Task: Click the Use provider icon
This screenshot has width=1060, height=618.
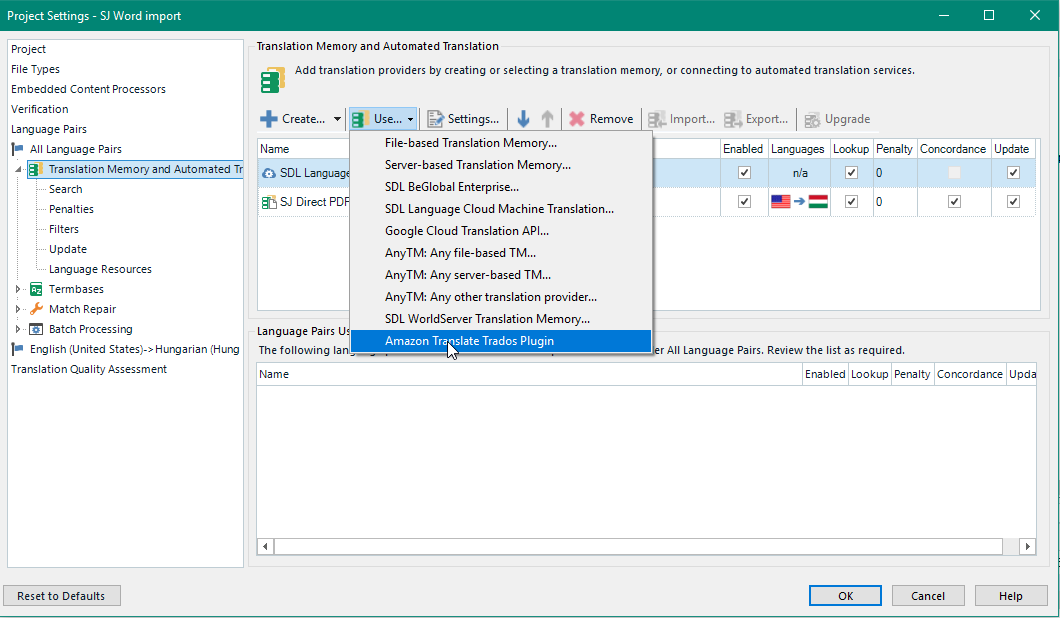Action: pyautogui.click(x=360, y=119)
